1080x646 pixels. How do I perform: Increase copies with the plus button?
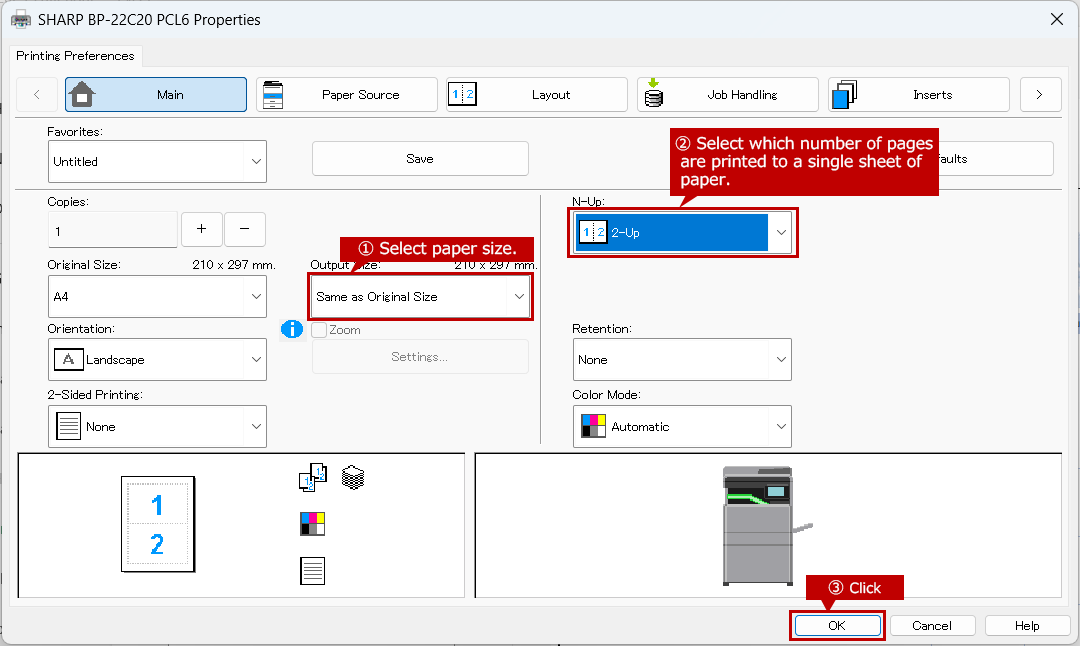pyautogui.click(x=201, y=229)
